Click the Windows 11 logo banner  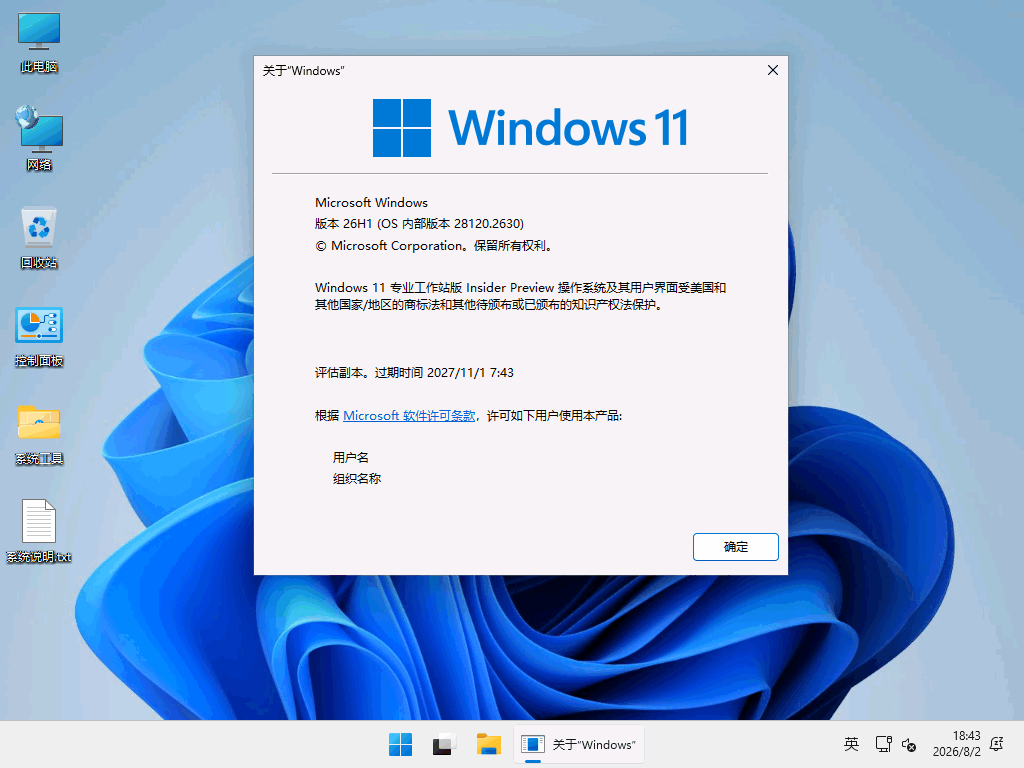click(530, 128)
